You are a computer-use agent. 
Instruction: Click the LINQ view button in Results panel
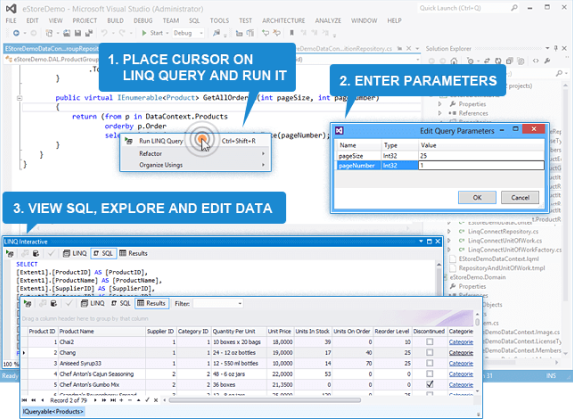pyautogui.click(x=92, y=303)
